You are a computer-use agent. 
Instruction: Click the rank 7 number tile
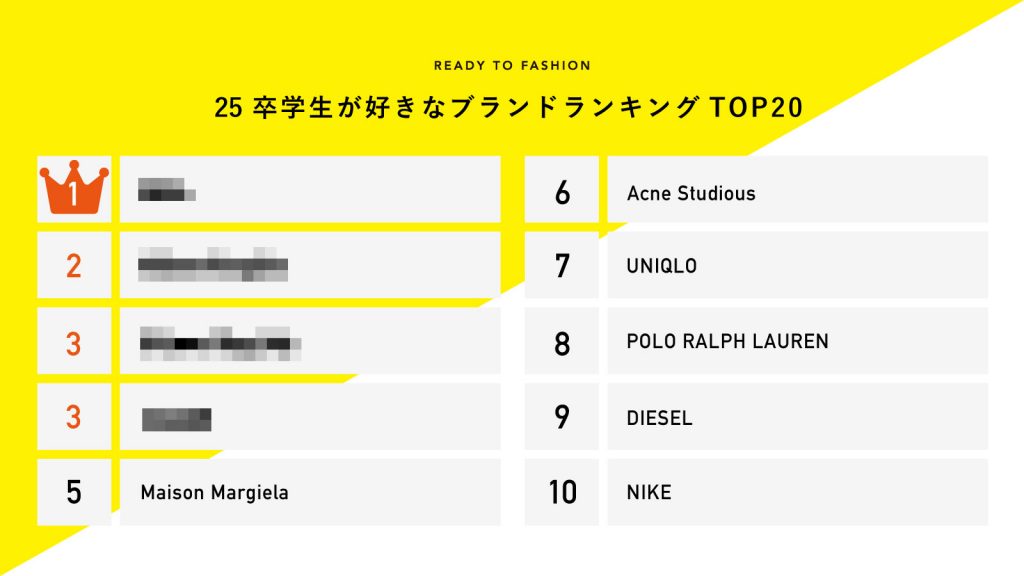point(562,266)
